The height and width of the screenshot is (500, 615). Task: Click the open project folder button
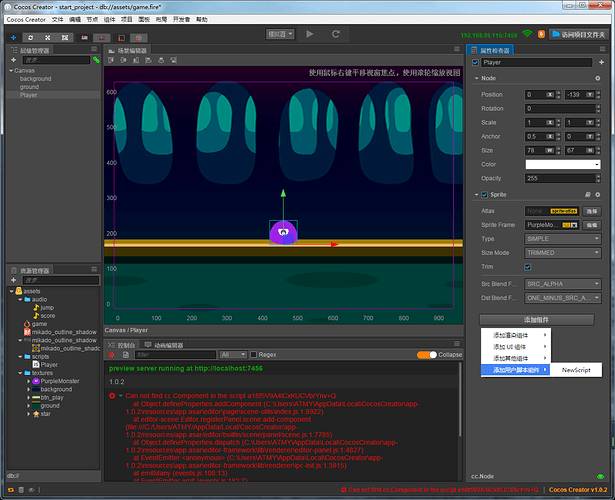click(x=579, y=35)
